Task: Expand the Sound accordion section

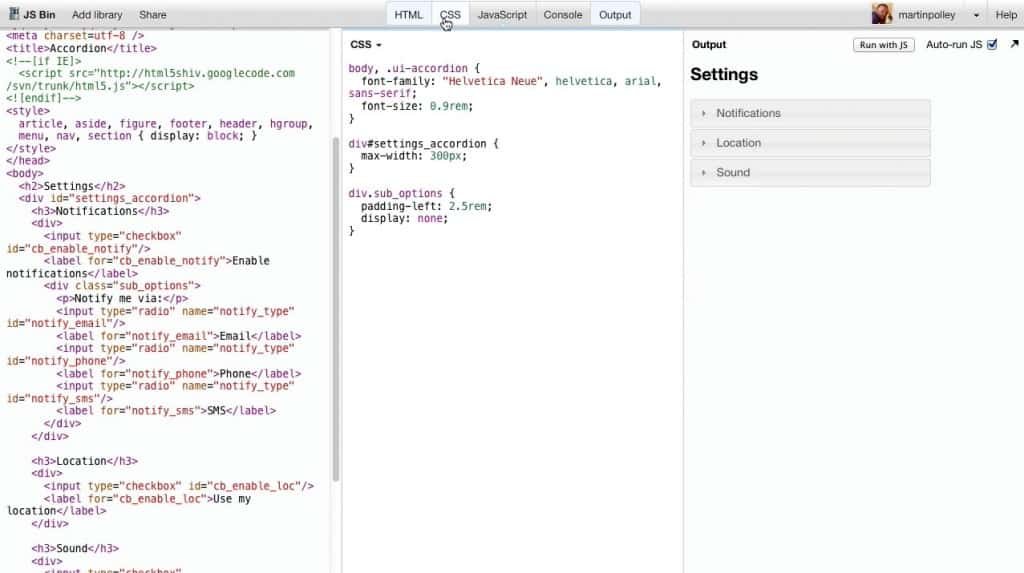Action: point(810,172)
